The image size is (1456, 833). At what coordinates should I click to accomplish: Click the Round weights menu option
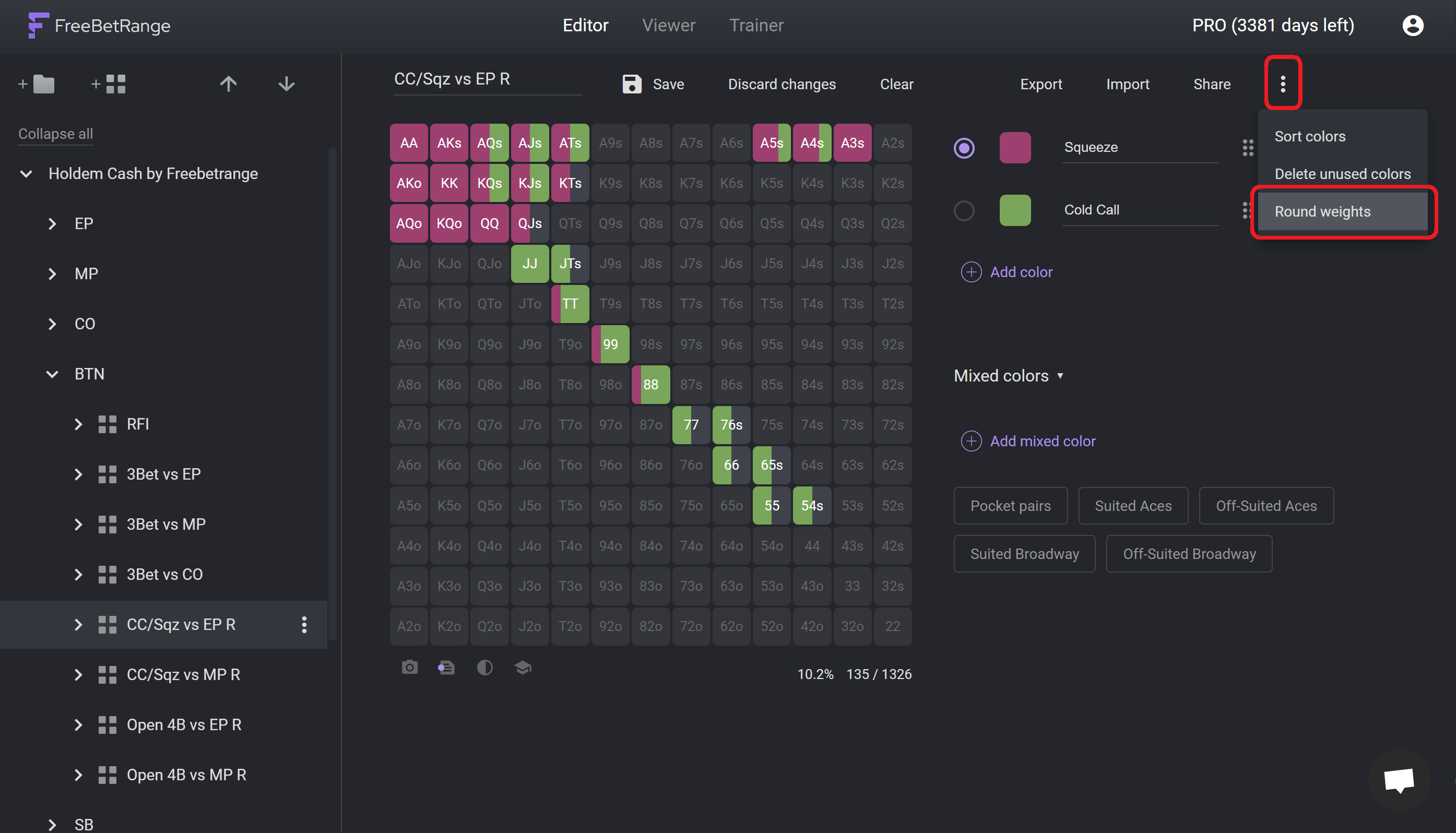click(1321, 210)
